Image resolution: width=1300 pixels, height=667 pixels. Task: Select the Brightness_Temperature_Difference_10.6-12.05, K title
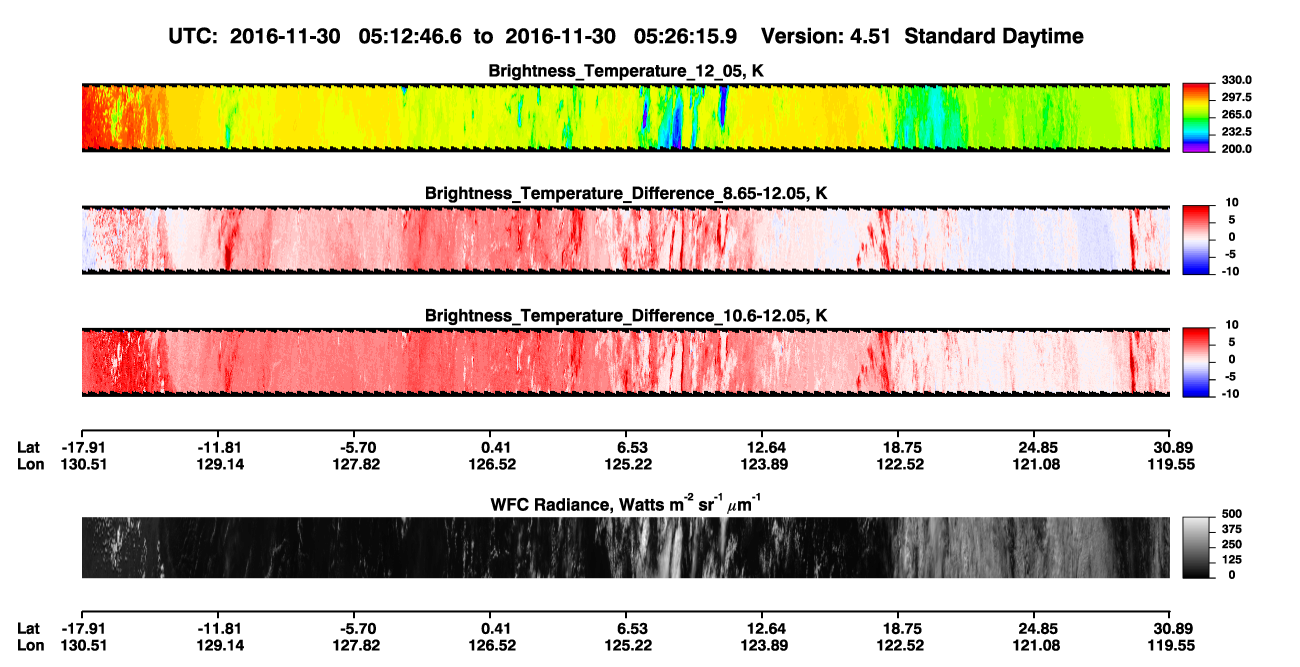[x=626, y=316]
